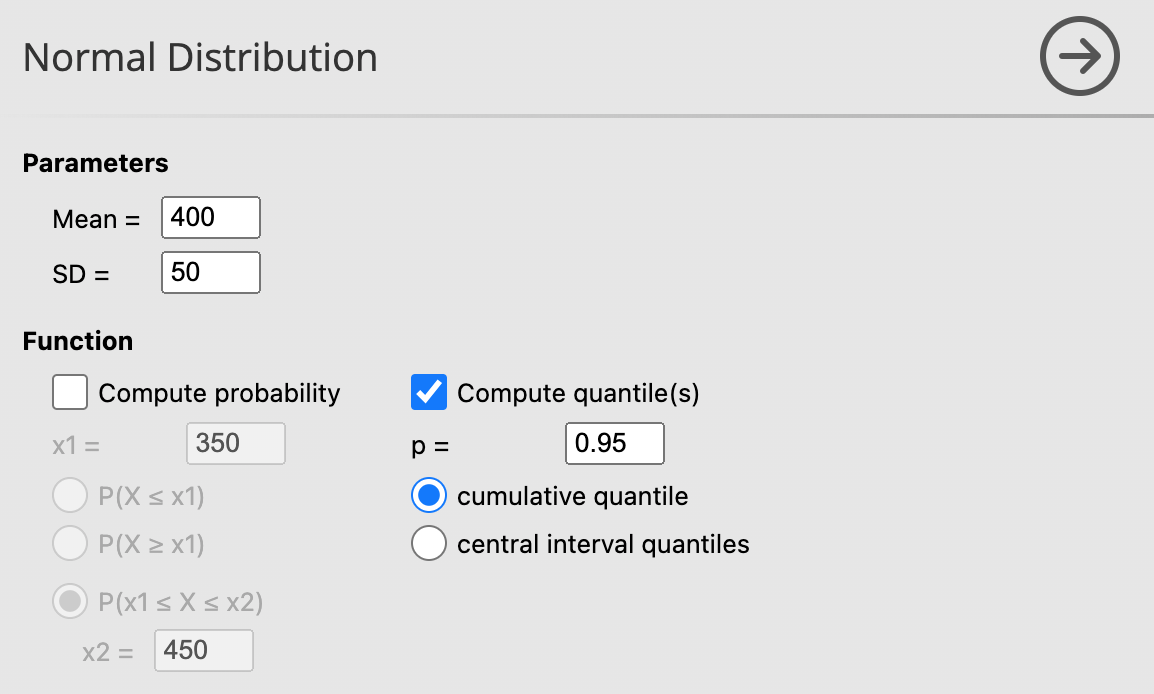This screenshot has height=694, width=1154.
Task: Click the "x2 =" label
Action: [x=107, y=653]
